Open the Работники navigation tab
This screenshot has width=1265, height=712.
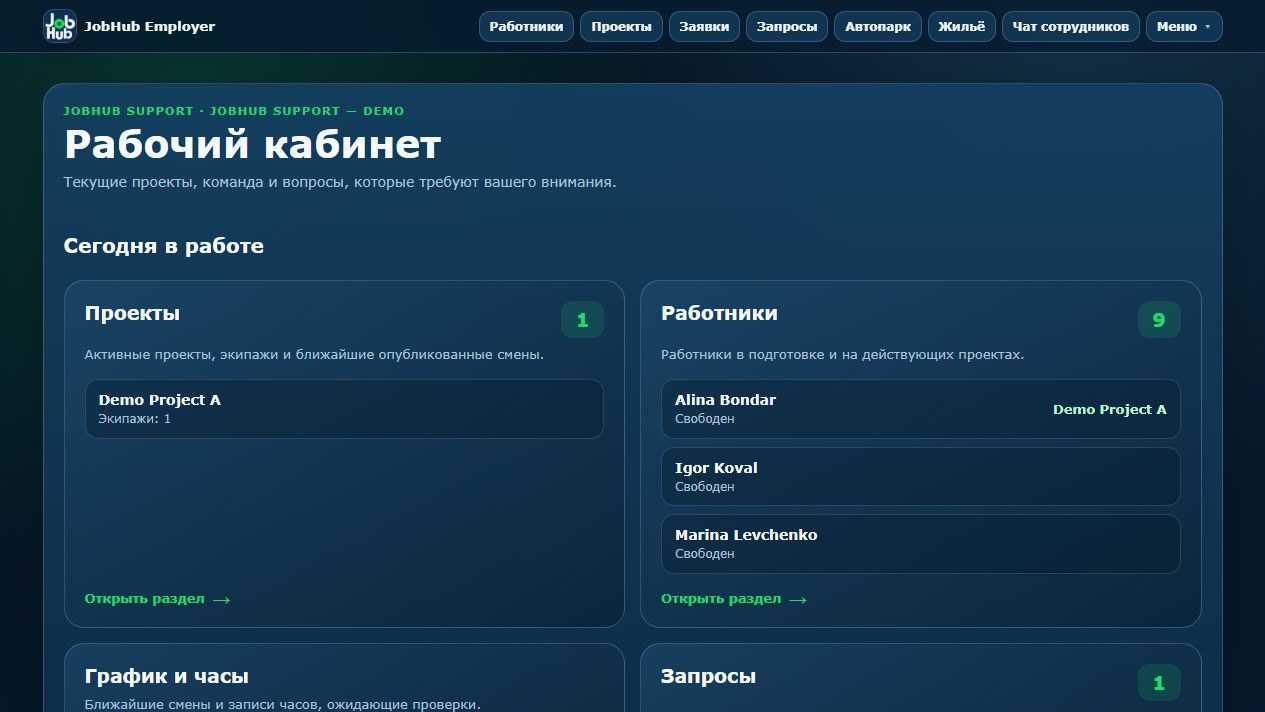pos(526,27)
